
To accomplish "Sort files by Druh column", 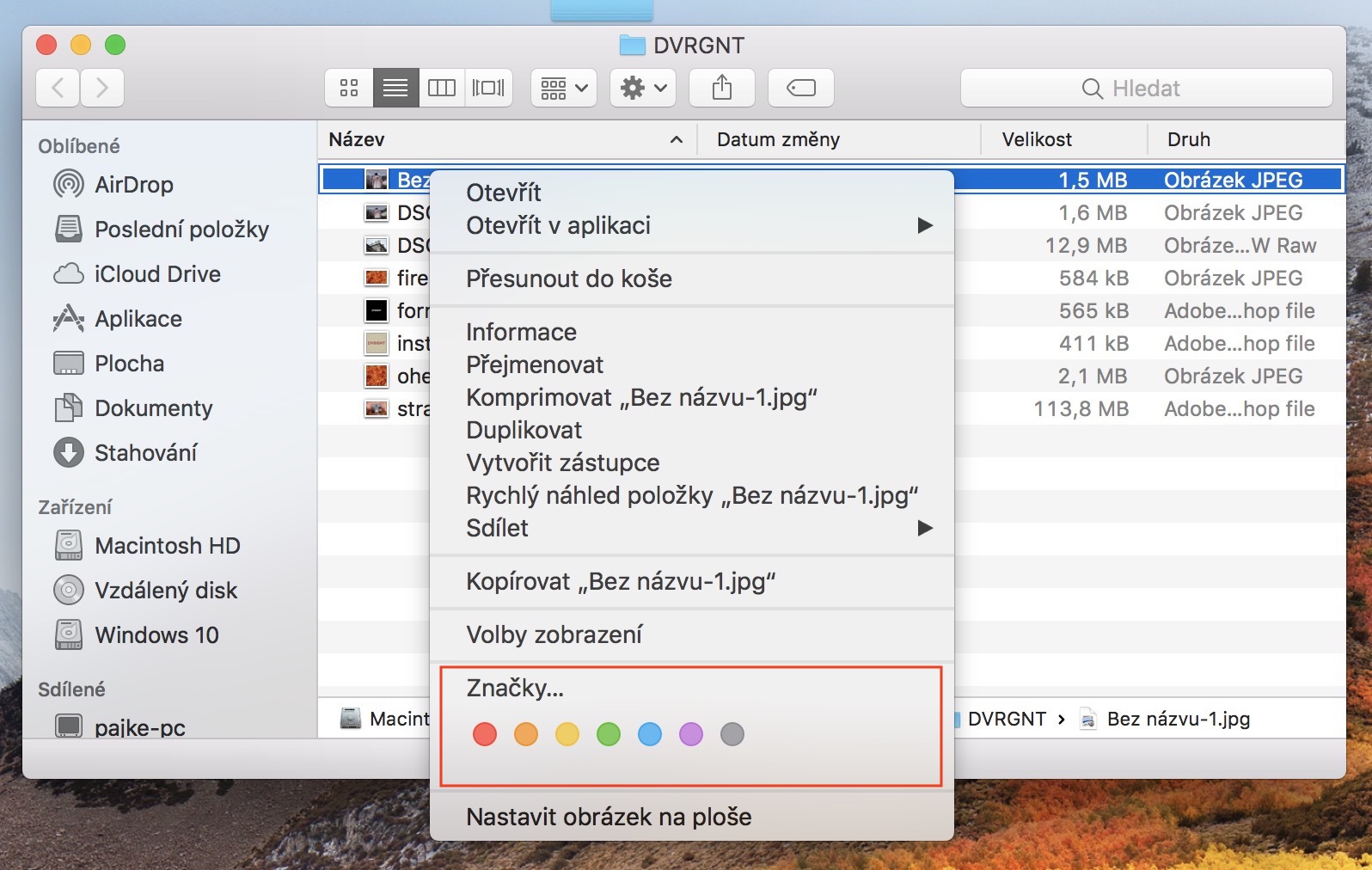I will (1246, 139).
